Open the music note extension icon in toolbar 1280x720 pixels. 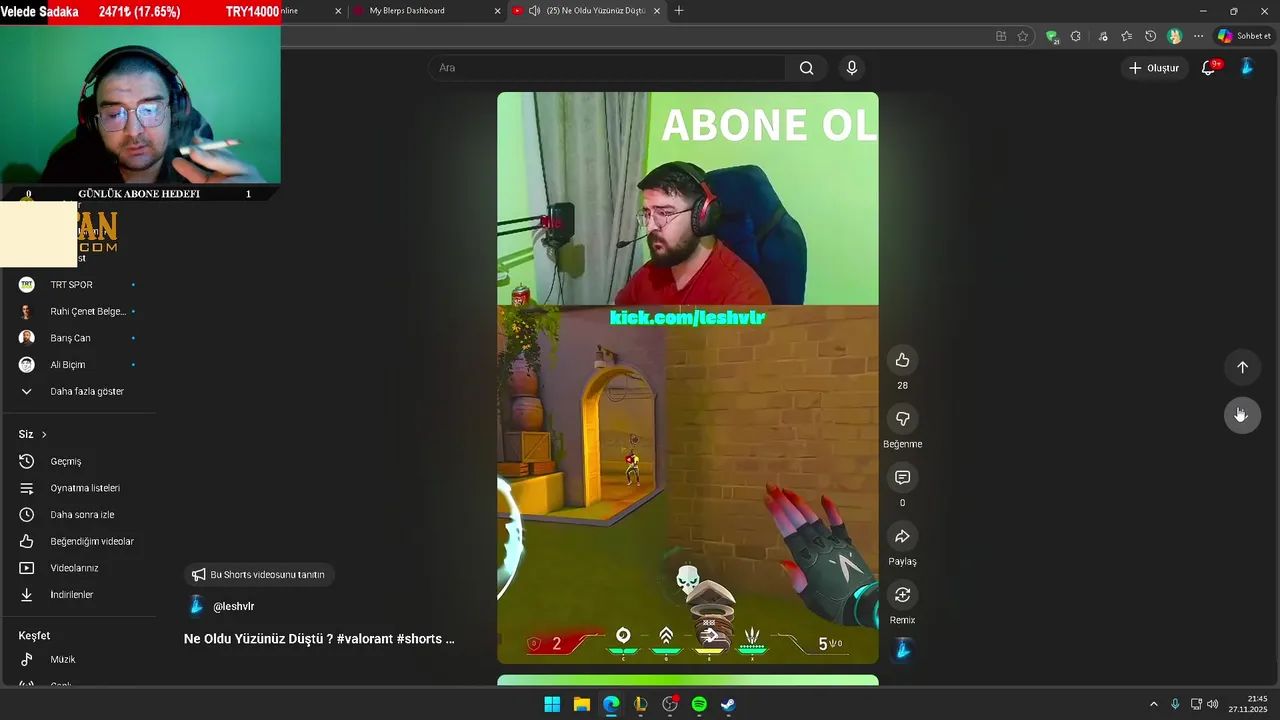click(1103, 36)
